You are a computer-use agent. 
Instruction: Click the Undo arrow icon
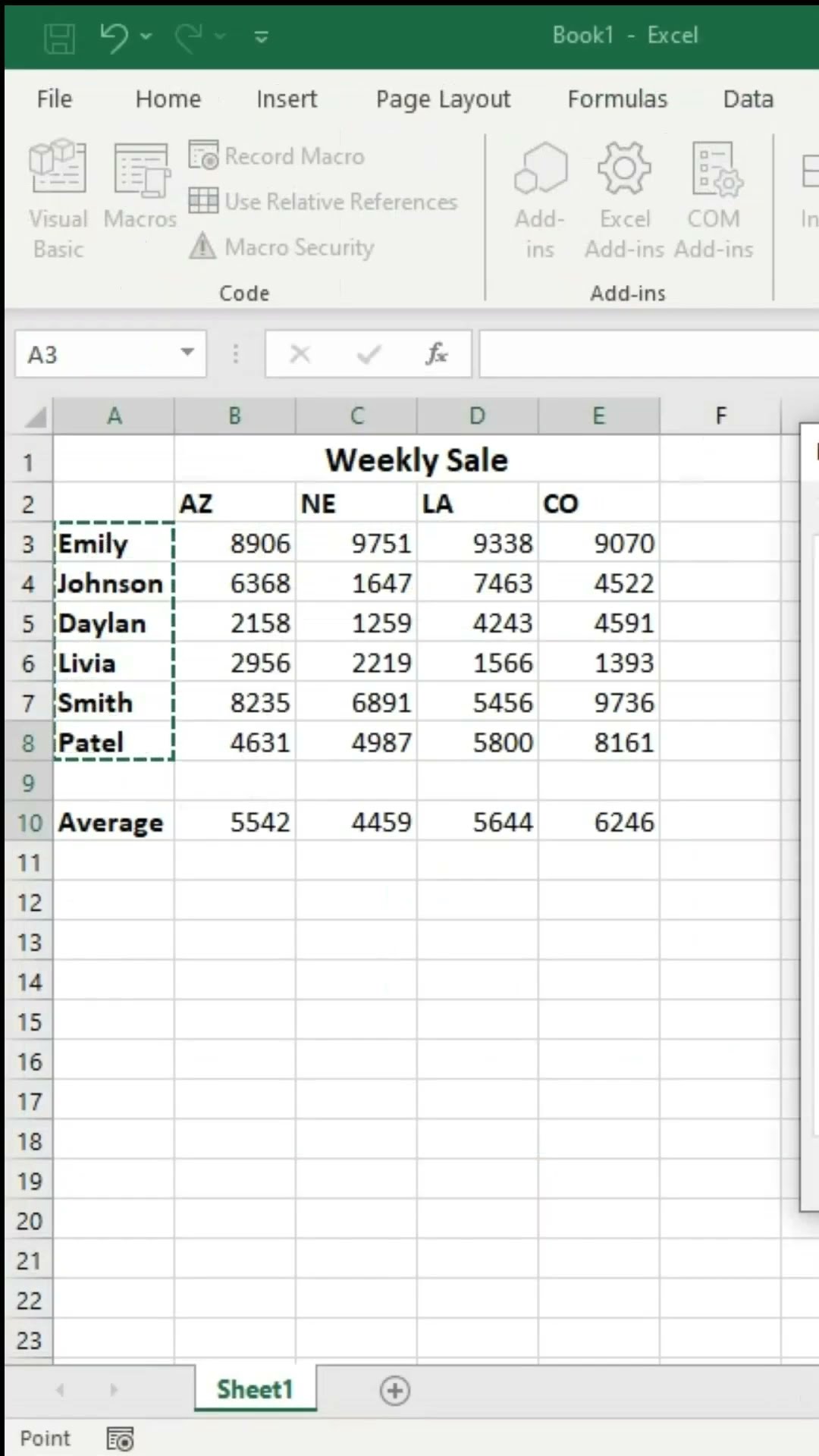(x=114, y=36)
